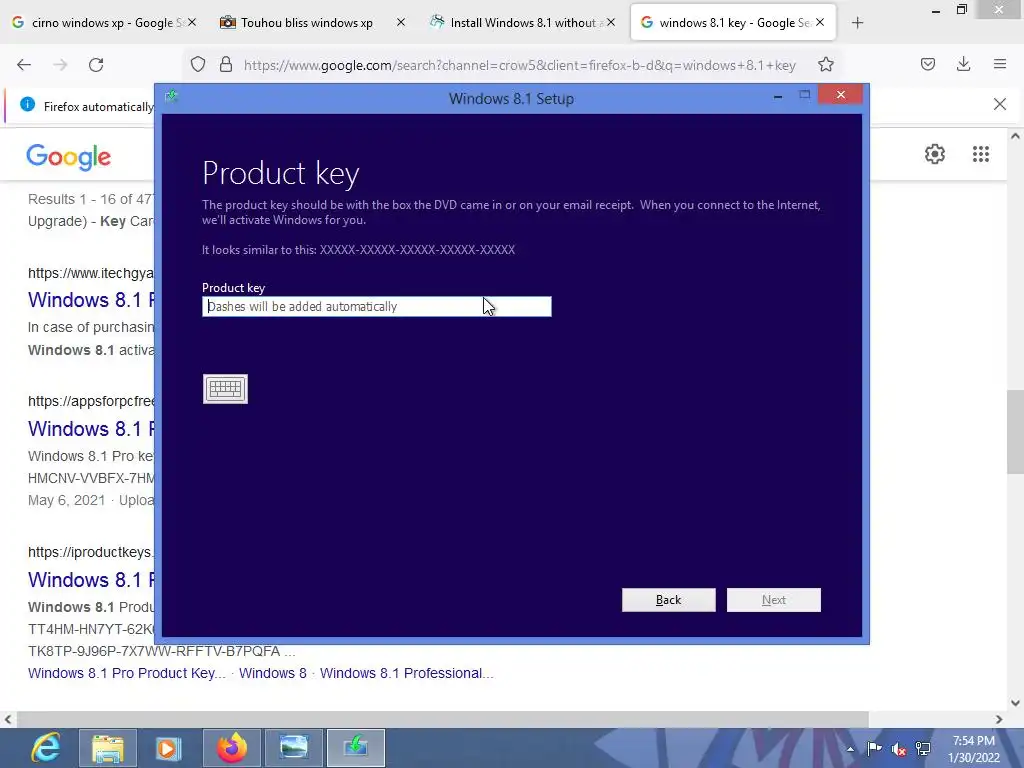Click the muted volume tray icon
The width and height of the screenshot is (1024, 768).
pos(899,749)
